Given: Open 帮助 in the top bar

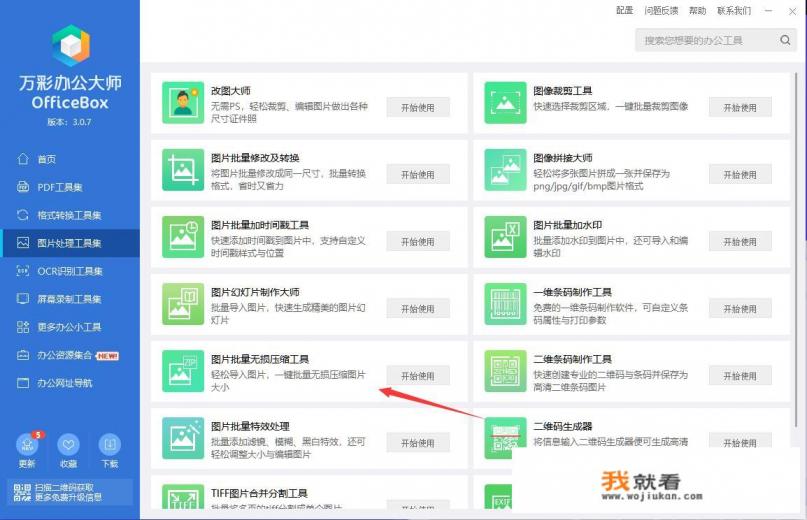Looking at the screenshot, I should coord(697,10).
